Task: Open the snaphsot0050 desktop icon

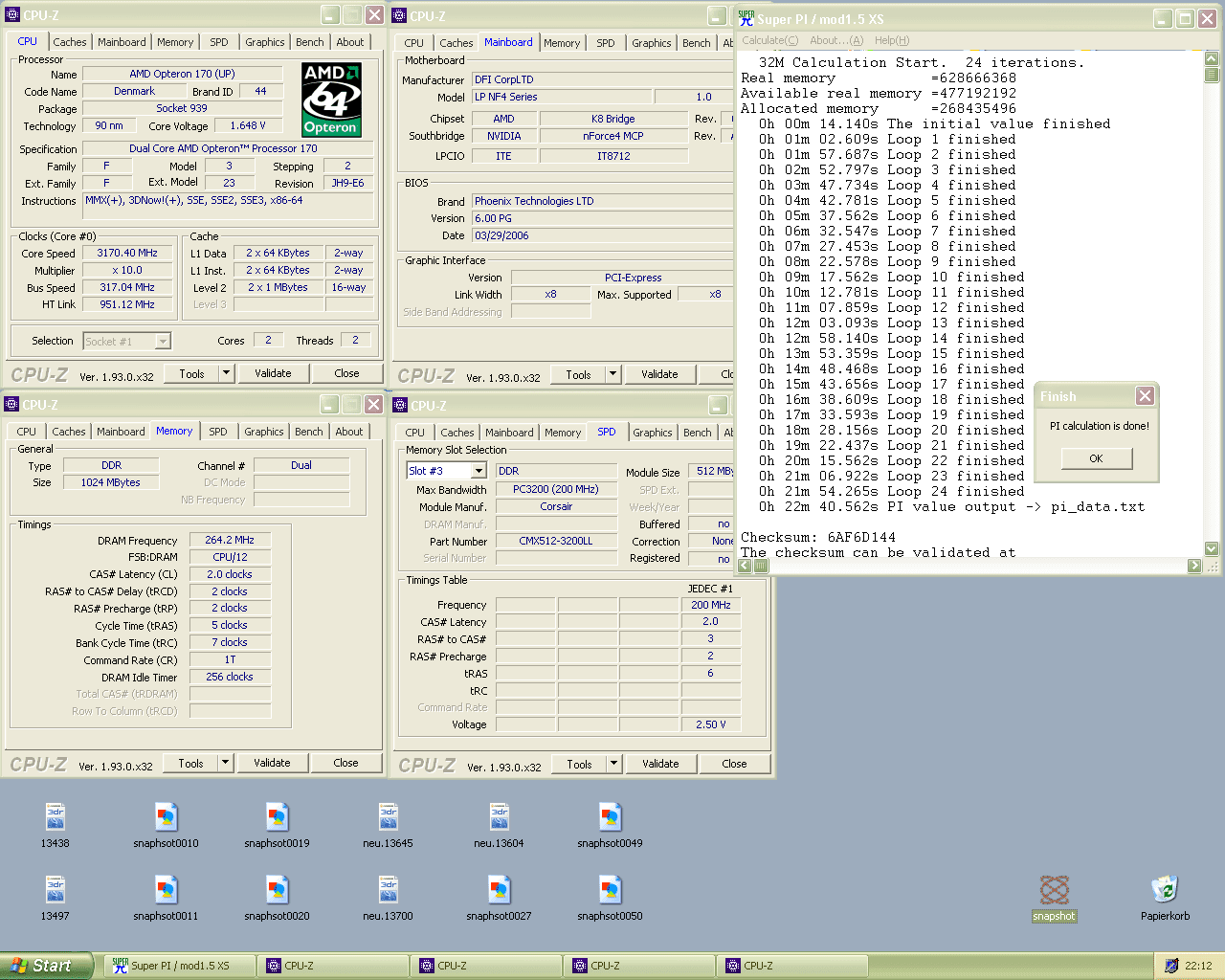Action: coord(611,891)
